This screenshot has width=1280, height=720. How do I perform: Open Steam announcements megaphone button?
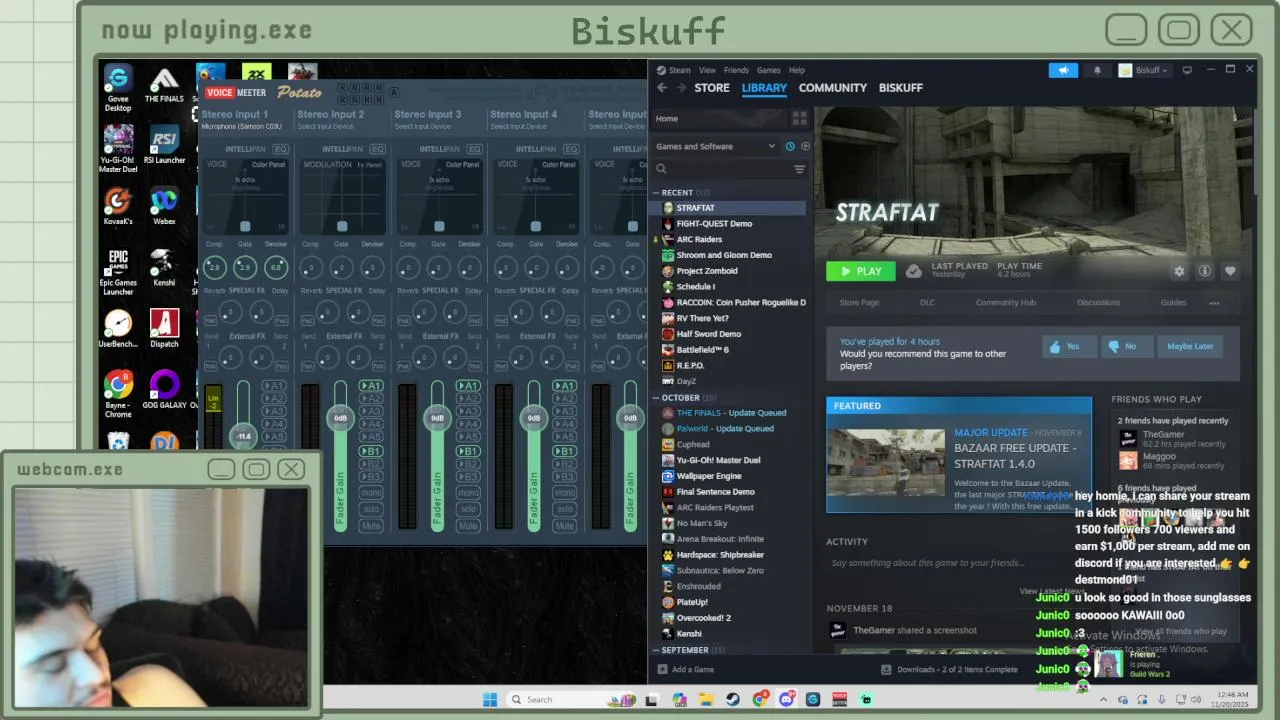[1063, 70]
